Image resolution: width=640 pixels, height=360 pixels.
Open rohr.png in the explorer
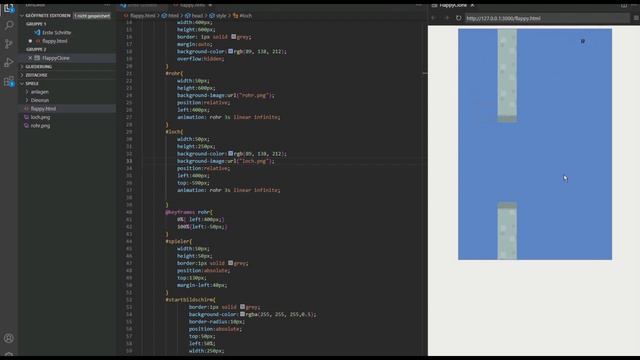[x=40, y=126]
